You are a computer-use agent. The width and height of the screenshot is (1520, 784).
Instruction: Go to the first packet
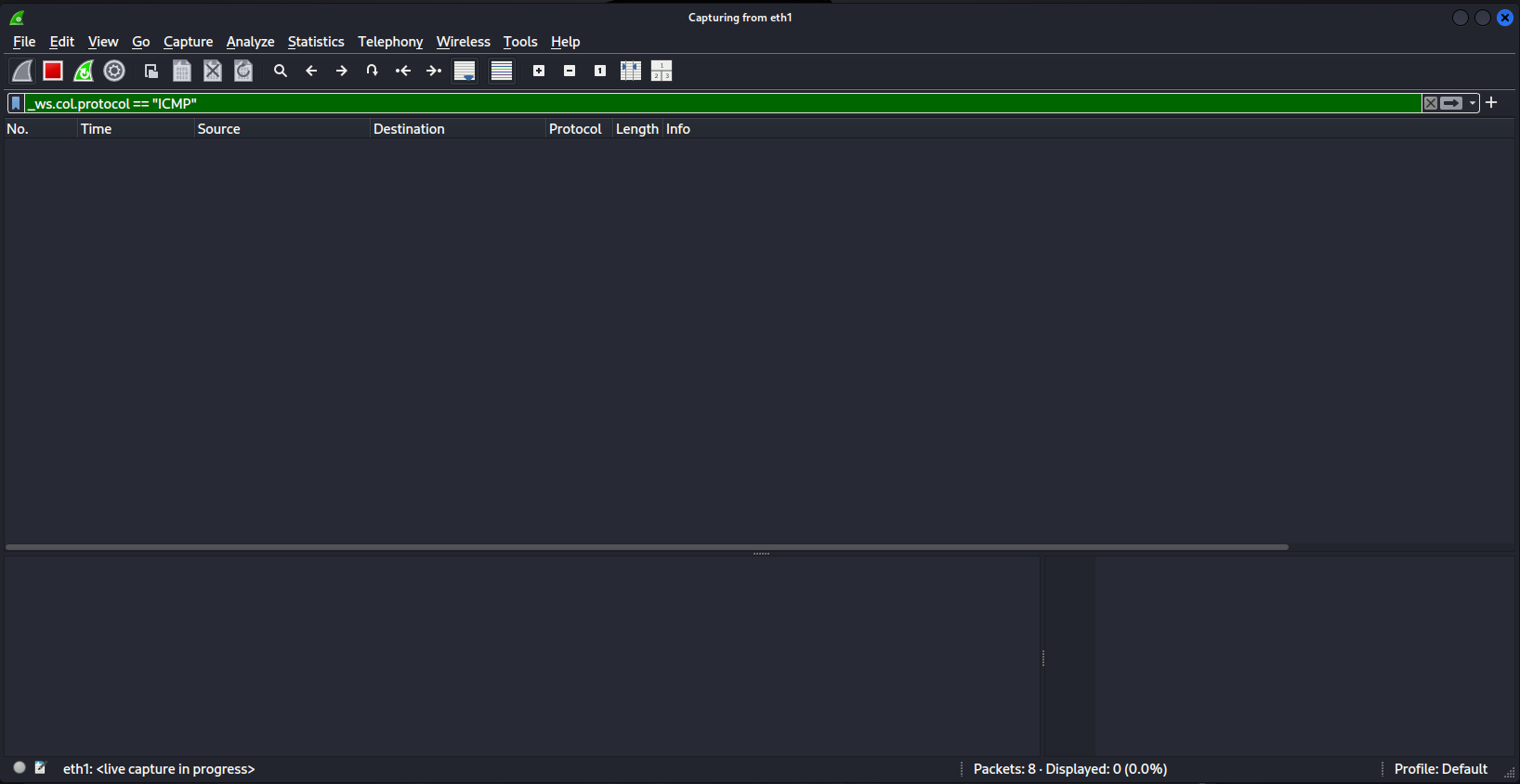pos(403,71)
